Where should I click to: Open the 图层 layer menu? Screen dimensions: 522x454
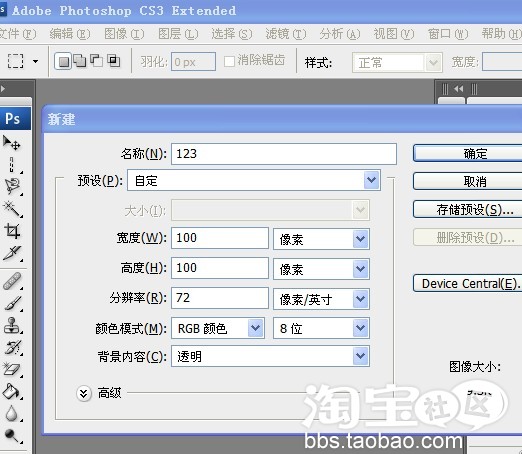pyautogui.click(x=178, y=34)
